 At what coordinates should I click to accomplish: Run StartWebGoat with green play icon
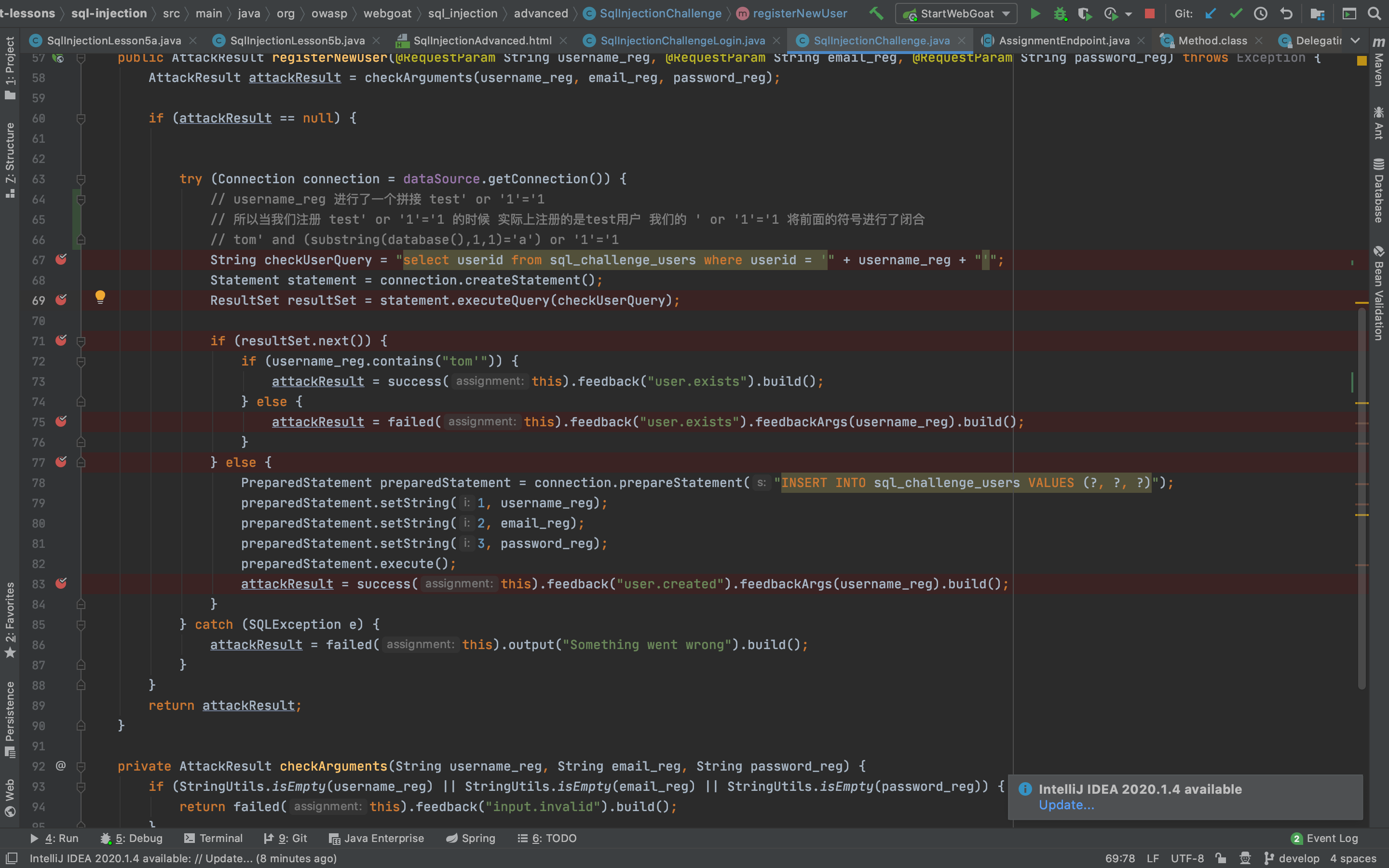pos(1035,13)
